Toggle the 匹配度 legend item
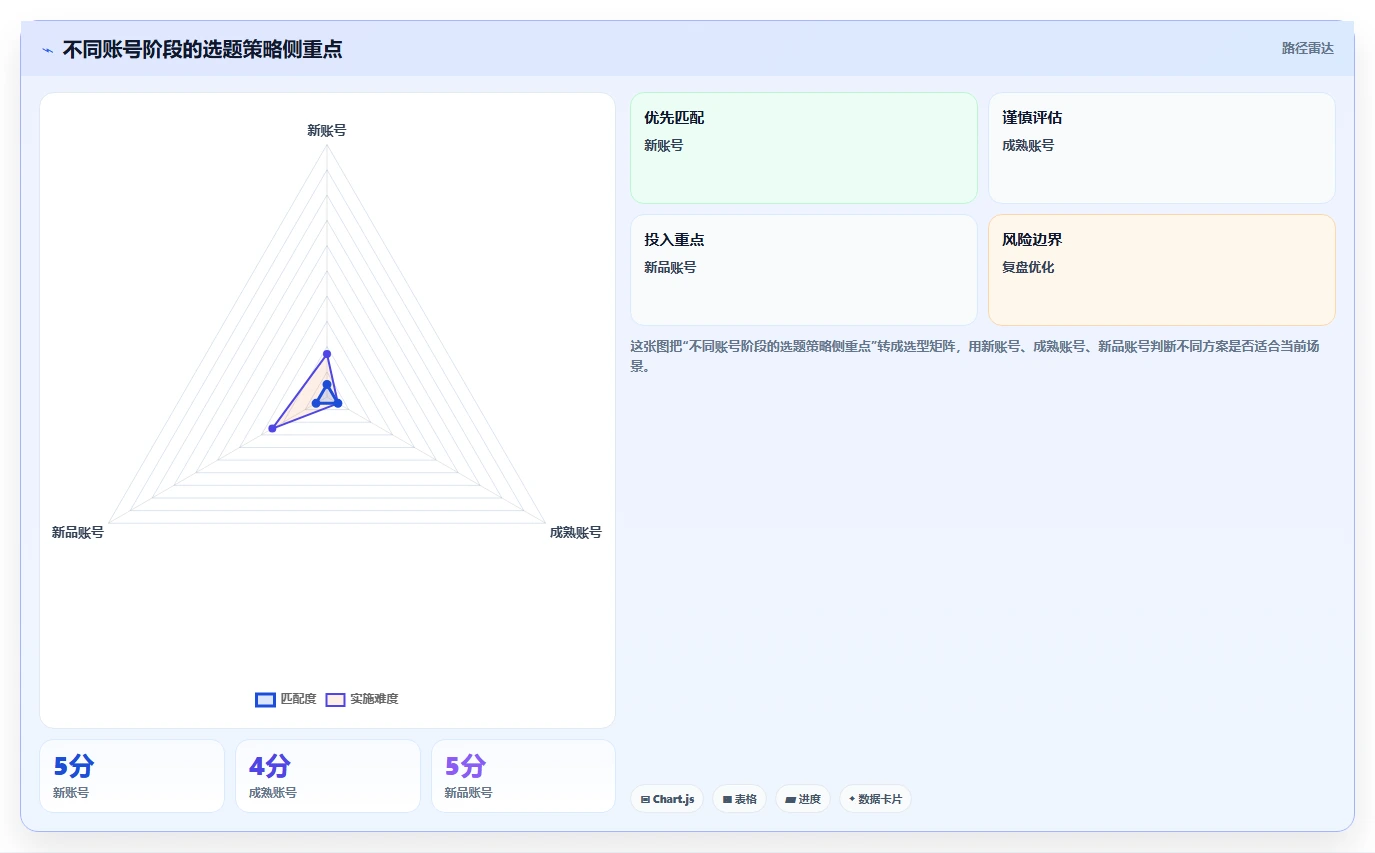The width and height of the screenshot is (1375, 853). (x=286, y=699)
